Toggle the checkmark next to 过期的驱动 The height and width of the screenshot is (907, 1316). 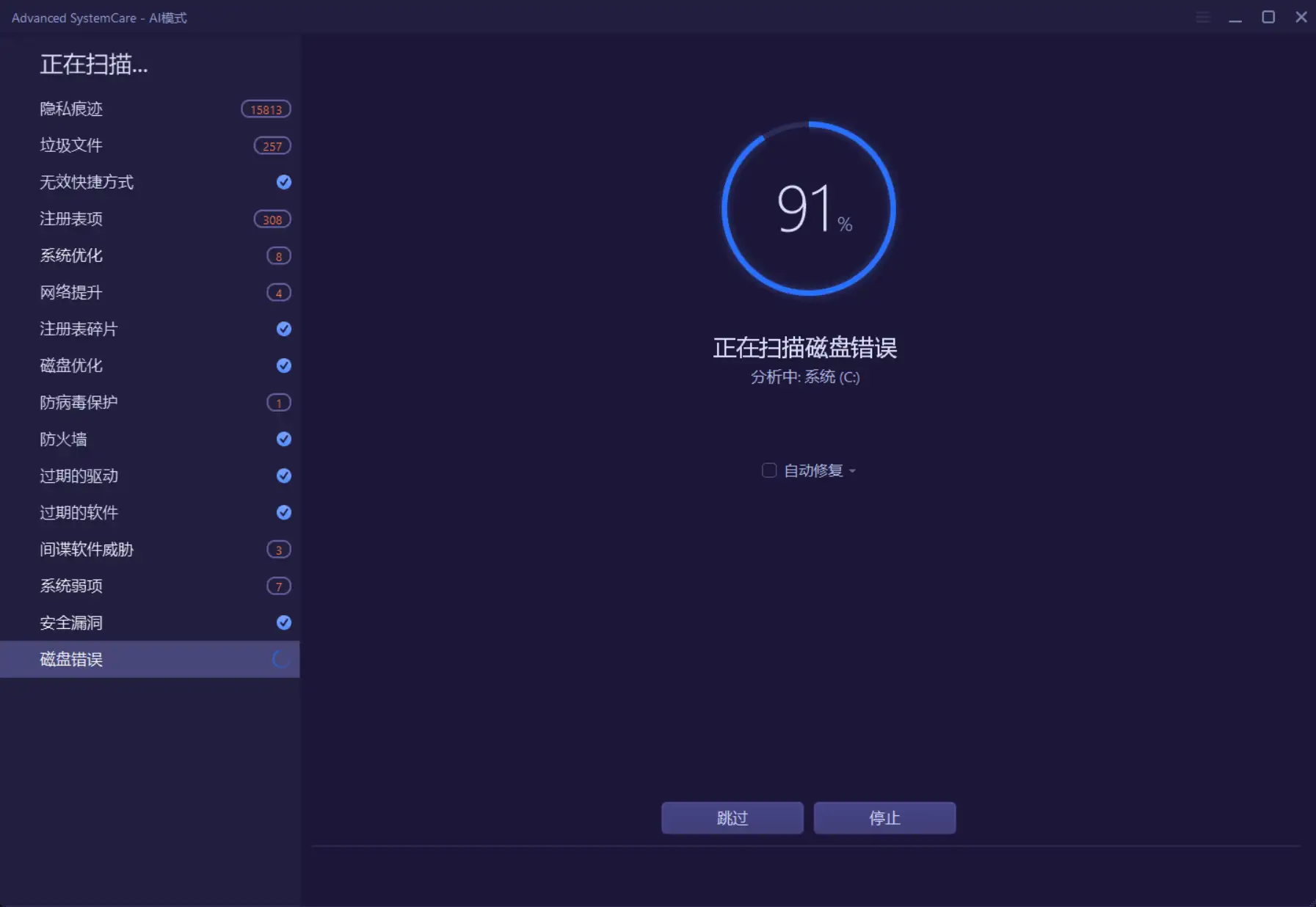(283, 476)
